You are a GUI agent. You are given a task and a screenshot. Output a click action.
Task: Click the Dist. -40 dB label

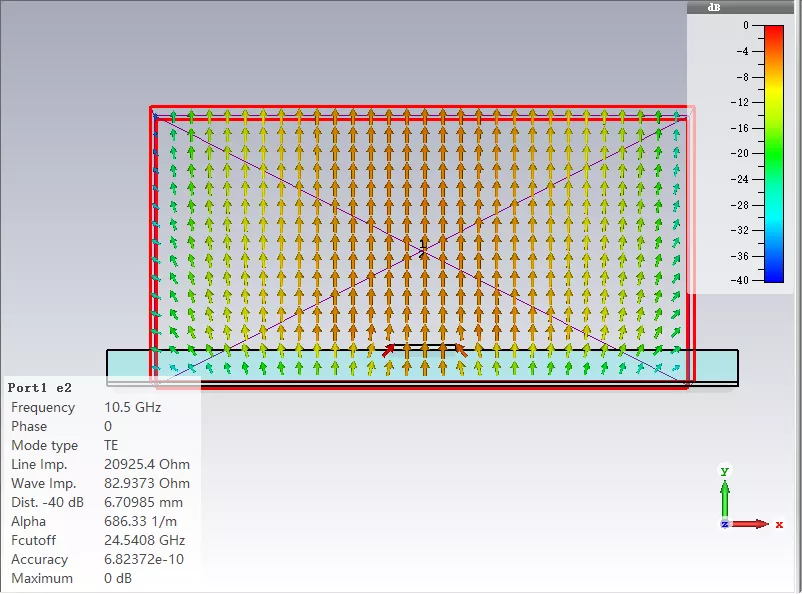(x=47, y=502)
